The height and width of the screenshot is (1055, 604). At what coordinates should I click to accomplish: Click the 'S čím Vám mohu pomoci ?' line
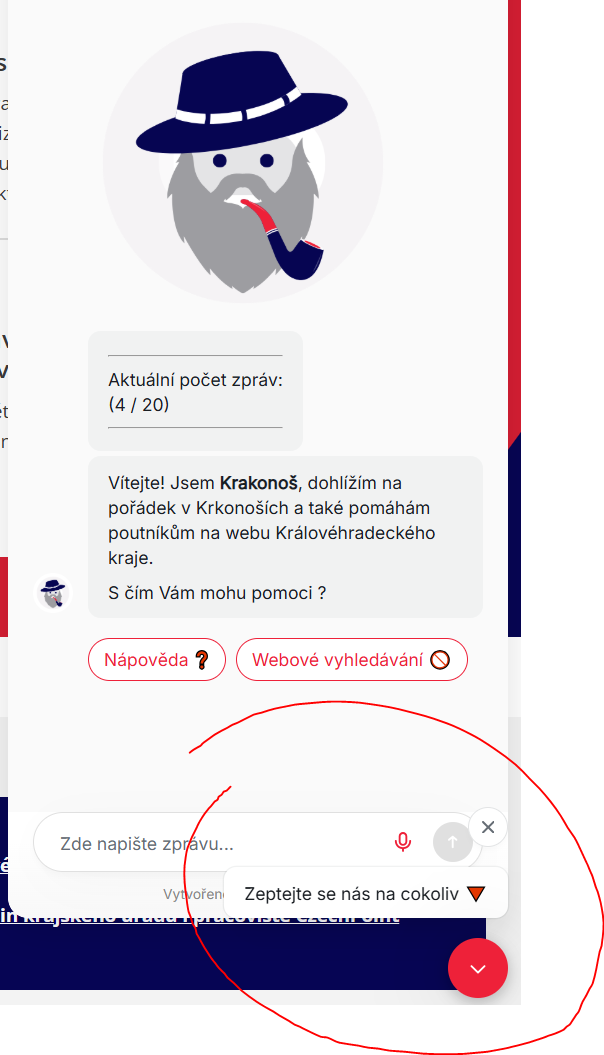[217, 593]
